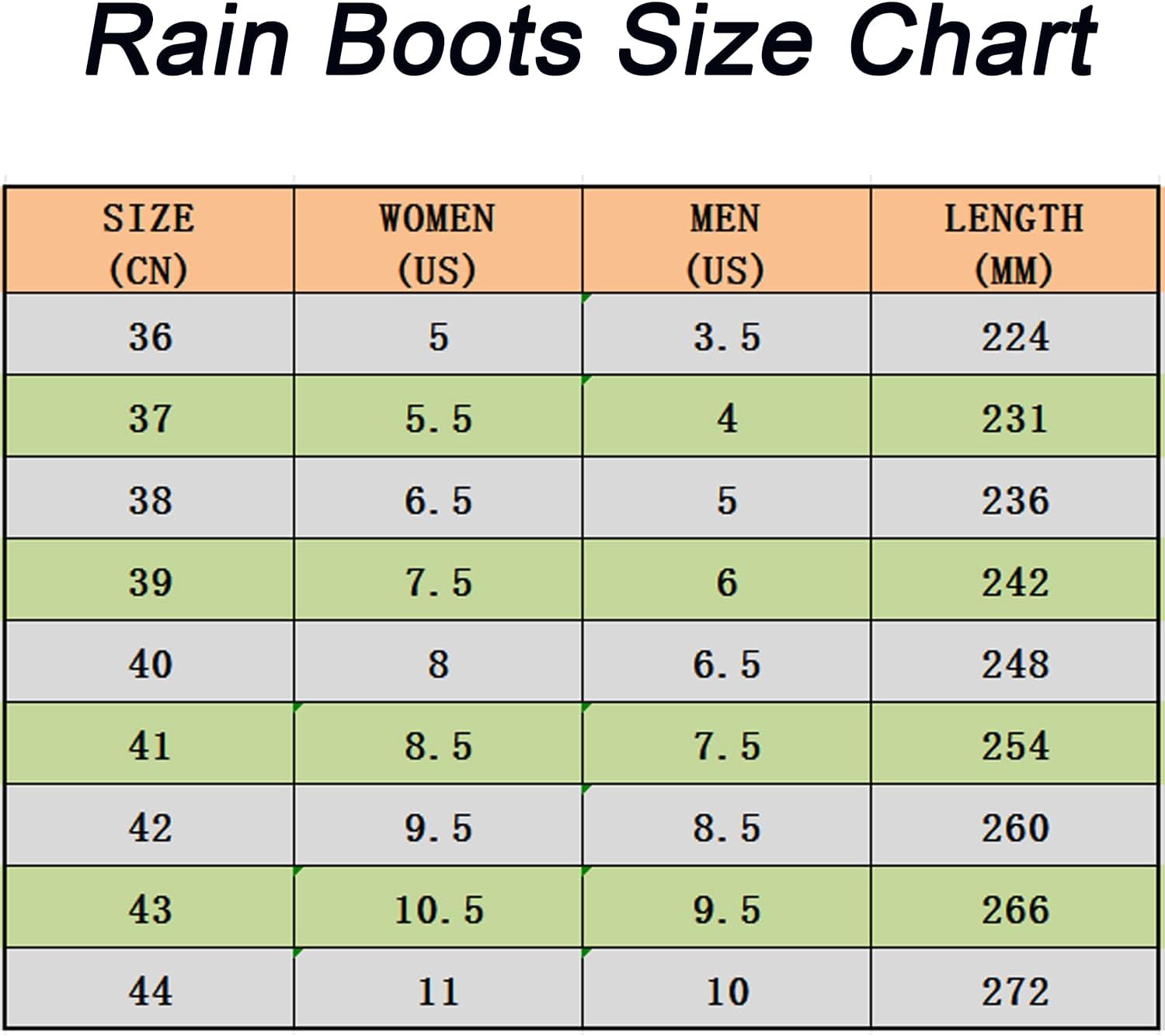Click the length 266 cell

(x=1014, y=907)
